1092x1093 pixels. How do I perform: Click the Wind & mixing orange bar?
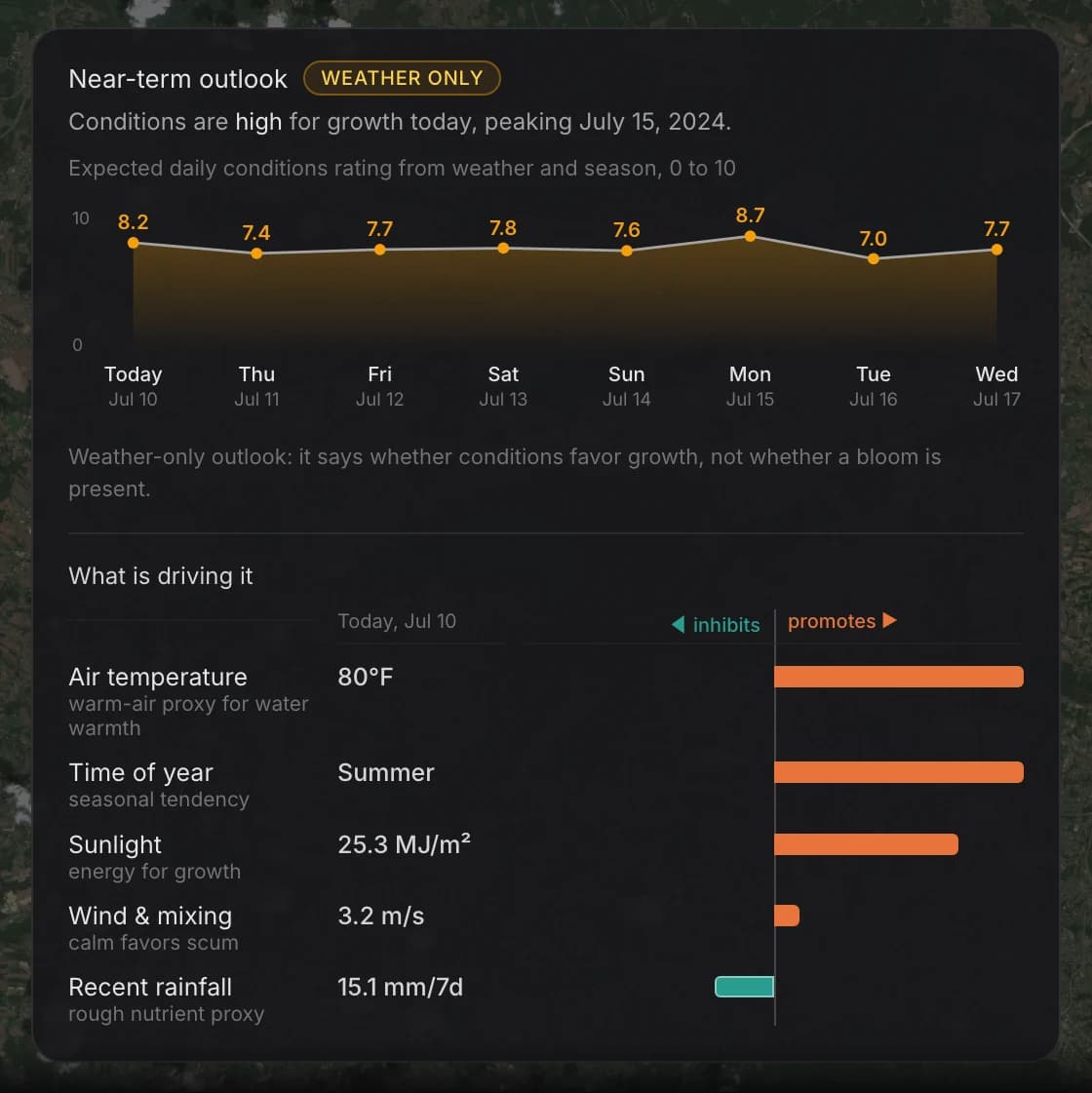pos(787,916)
